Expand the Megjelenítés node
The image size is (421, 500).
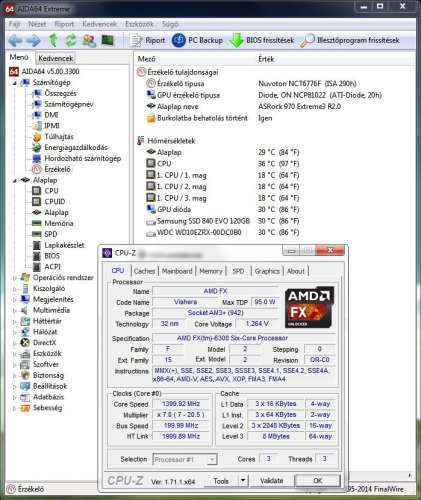[x=15, y=299]
